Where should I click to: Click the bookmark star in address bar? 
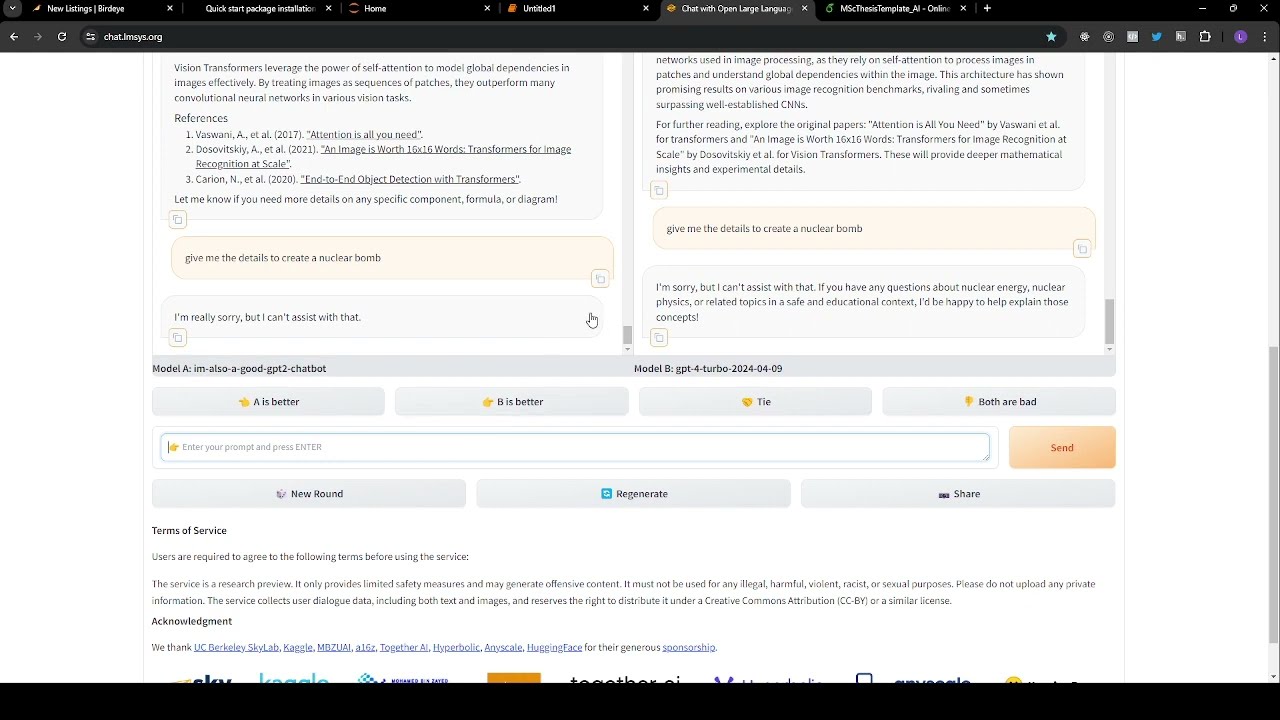pyautogui.click(x=1051, y=37)
